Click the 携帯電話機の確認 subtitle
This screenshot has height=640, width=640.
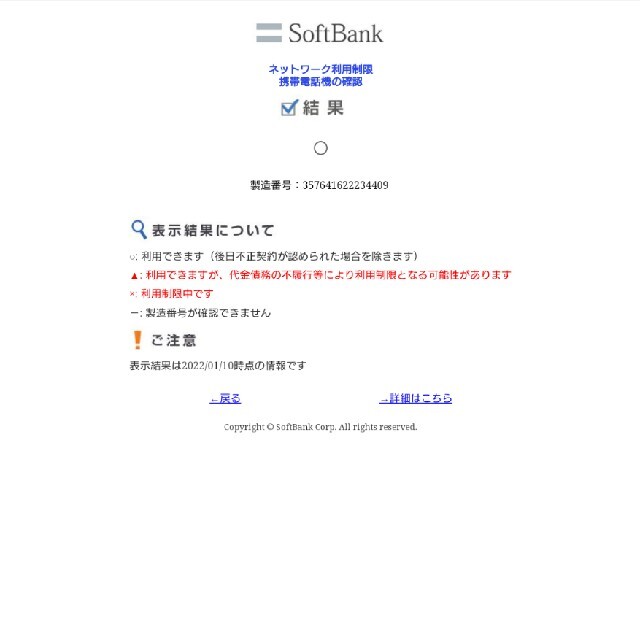[x=320, y=82]
